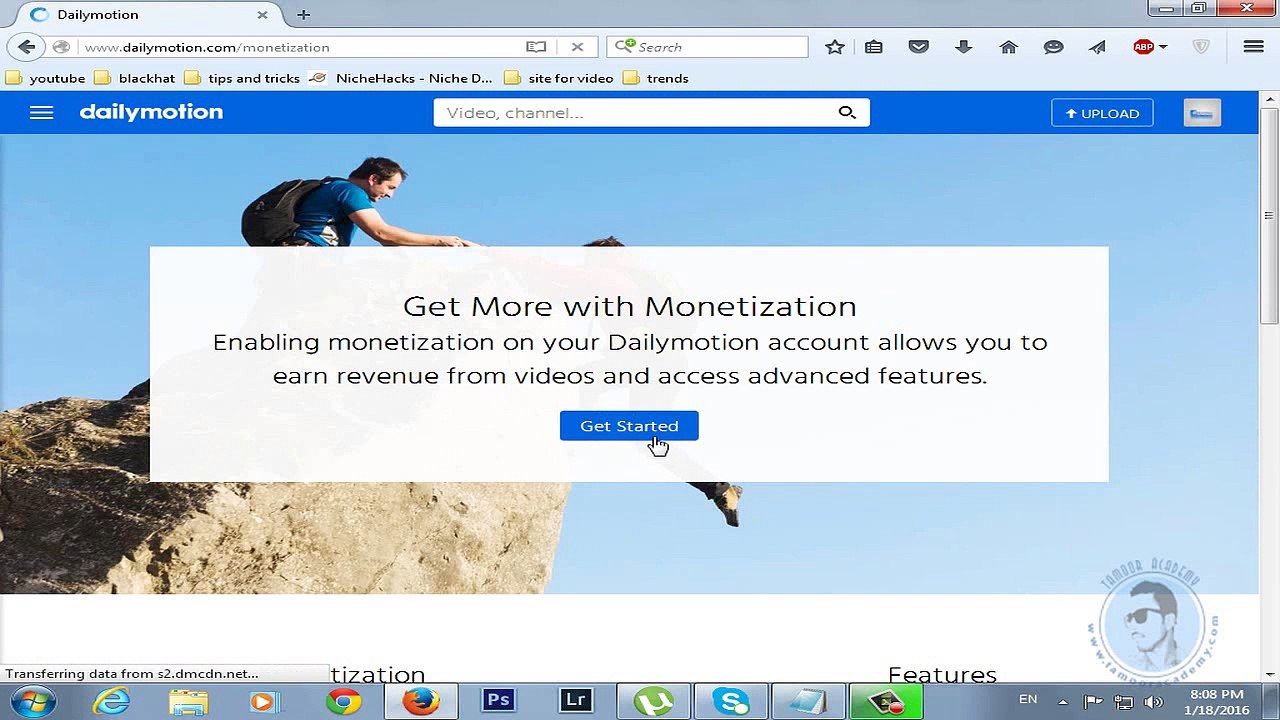Image resolution: width=1280 pixels, height=720 pixels.
Task: Open the blackhat bookmarks folder
Action: [135, 78]
